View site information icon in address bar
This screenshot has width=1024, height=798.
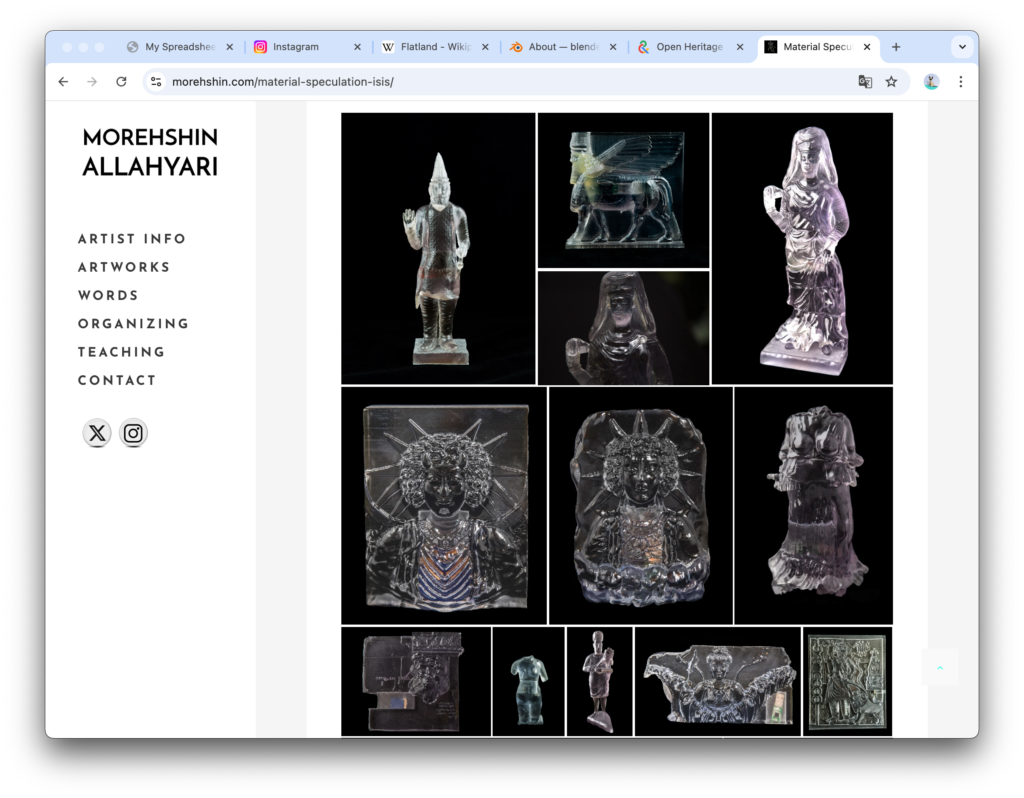156,82
